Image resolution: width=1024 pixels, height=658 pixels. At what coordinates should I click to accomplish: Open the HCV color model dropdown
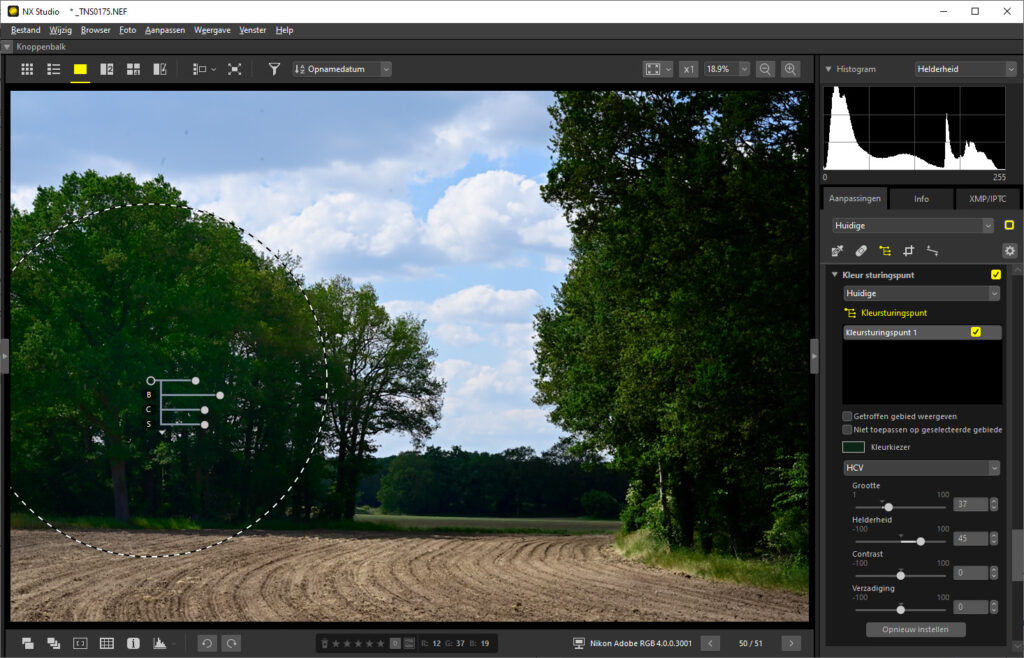921,468
